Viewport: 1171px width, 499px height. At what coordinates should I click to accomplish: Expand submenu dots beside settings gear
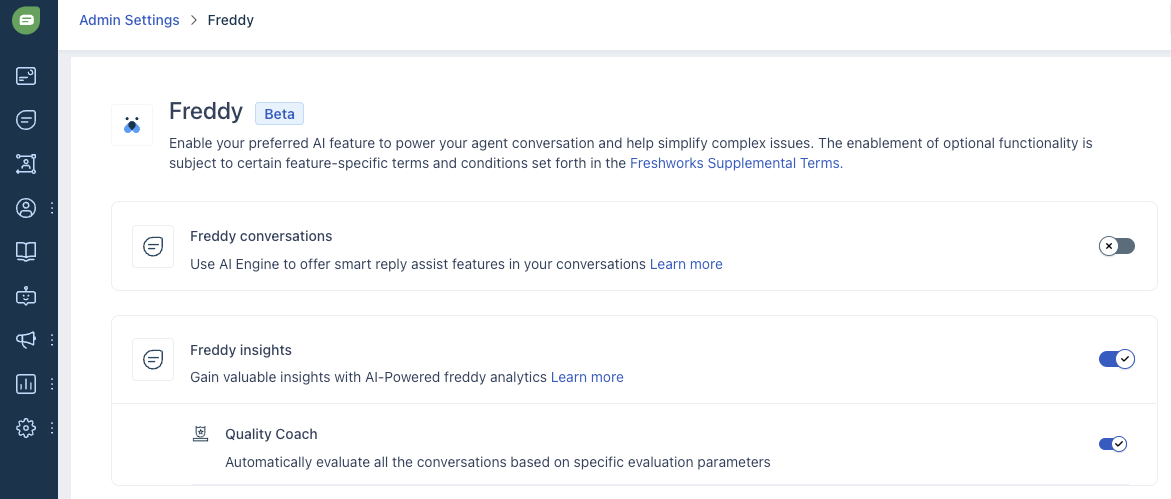(x=52, y=428)
